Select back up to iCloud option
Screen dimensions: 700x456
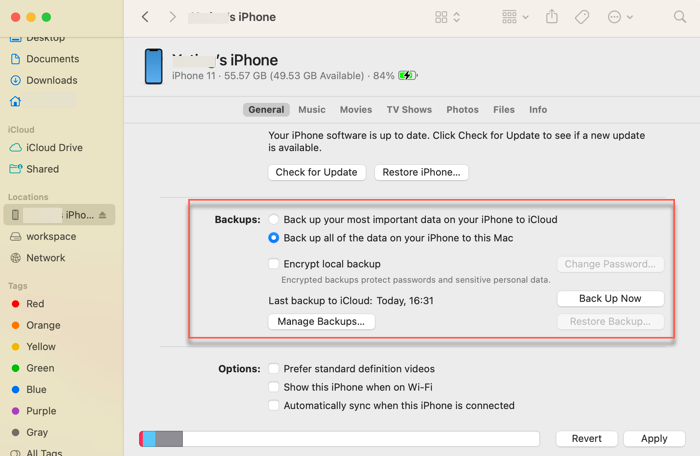coord(274,219)
